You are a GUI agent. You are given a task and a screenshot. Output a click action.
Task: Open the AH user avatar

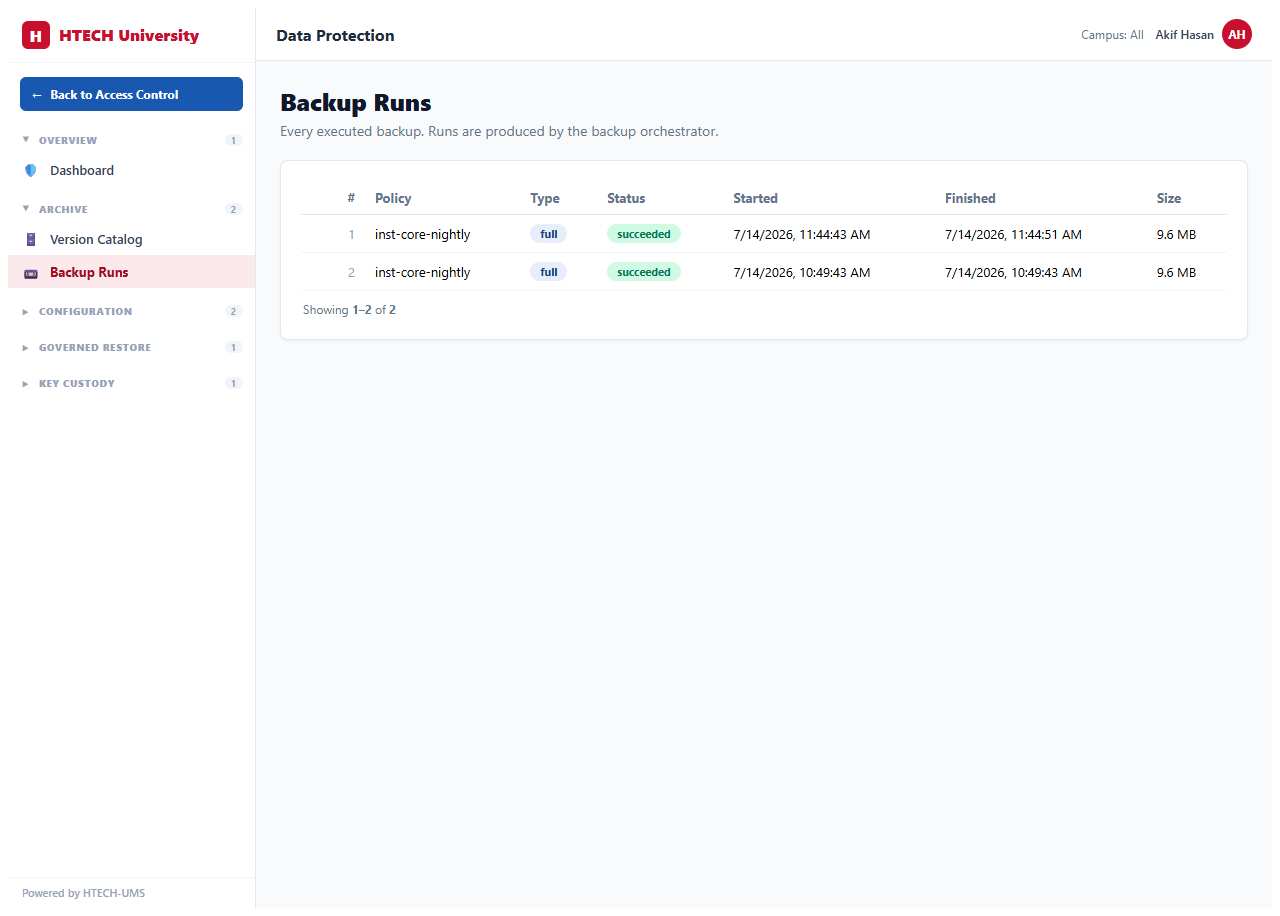point(1237,35)
